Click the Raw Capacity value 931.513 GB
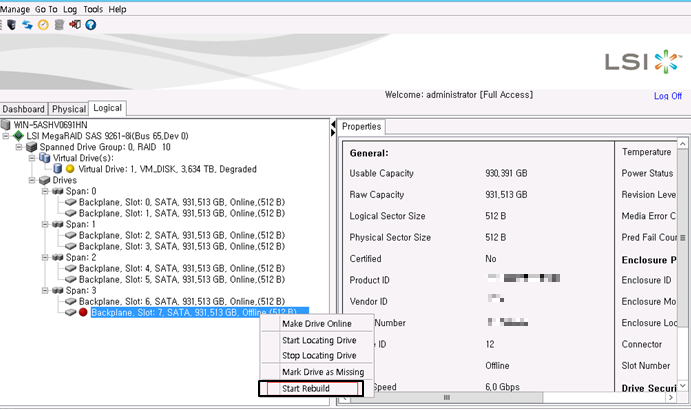 tap(506, 194)
